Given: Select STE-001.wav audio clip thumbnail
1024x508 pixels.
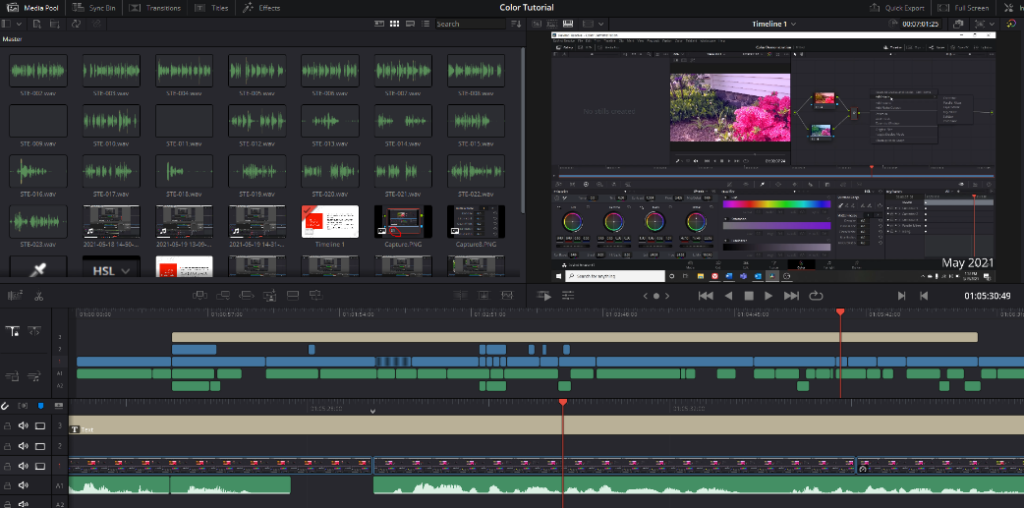Looking at the screenshot, I should click(x=111, y=71).
